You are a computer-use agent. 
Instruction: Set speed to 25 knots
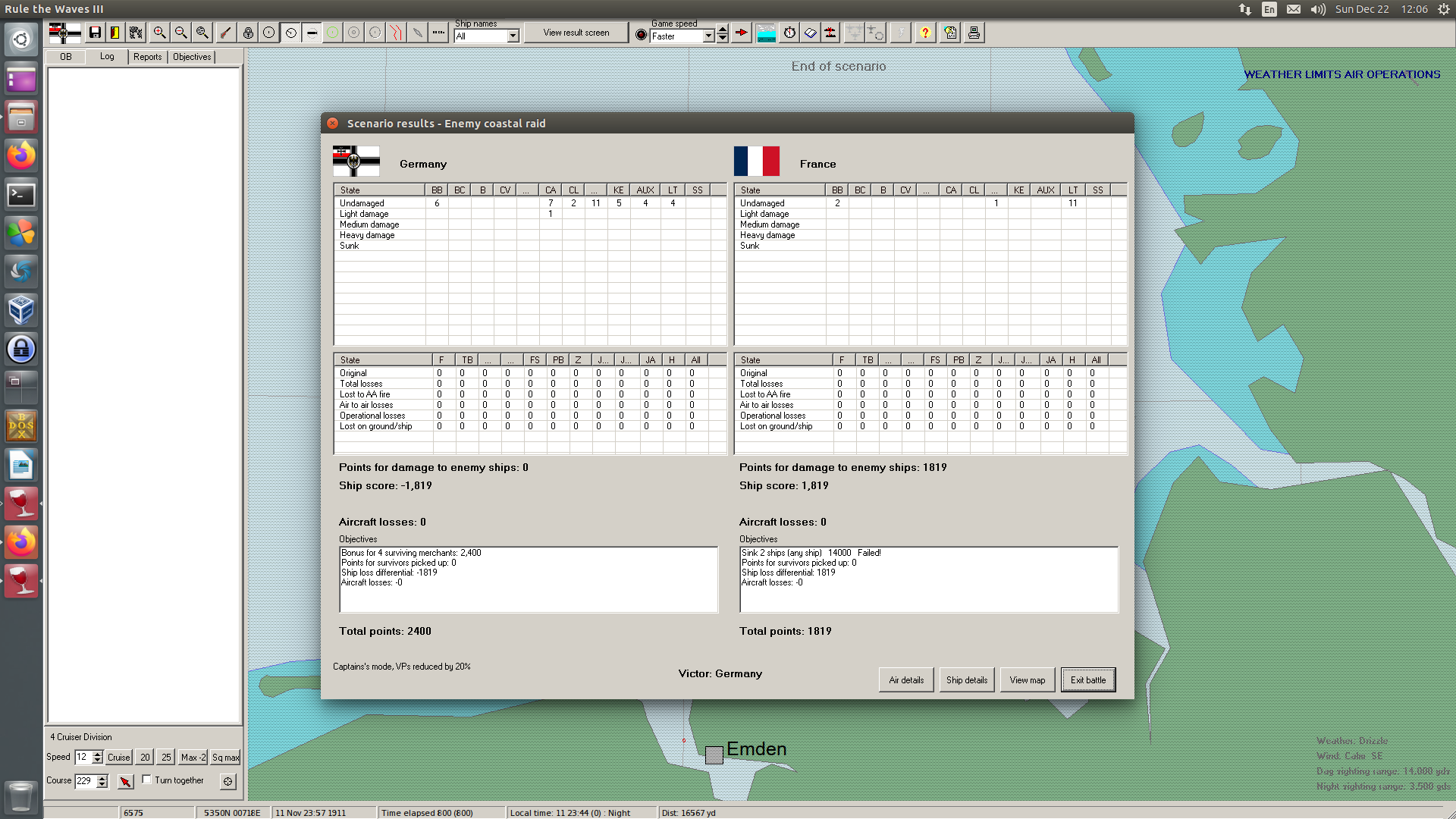pyautogui.click(x=166, y=757)
